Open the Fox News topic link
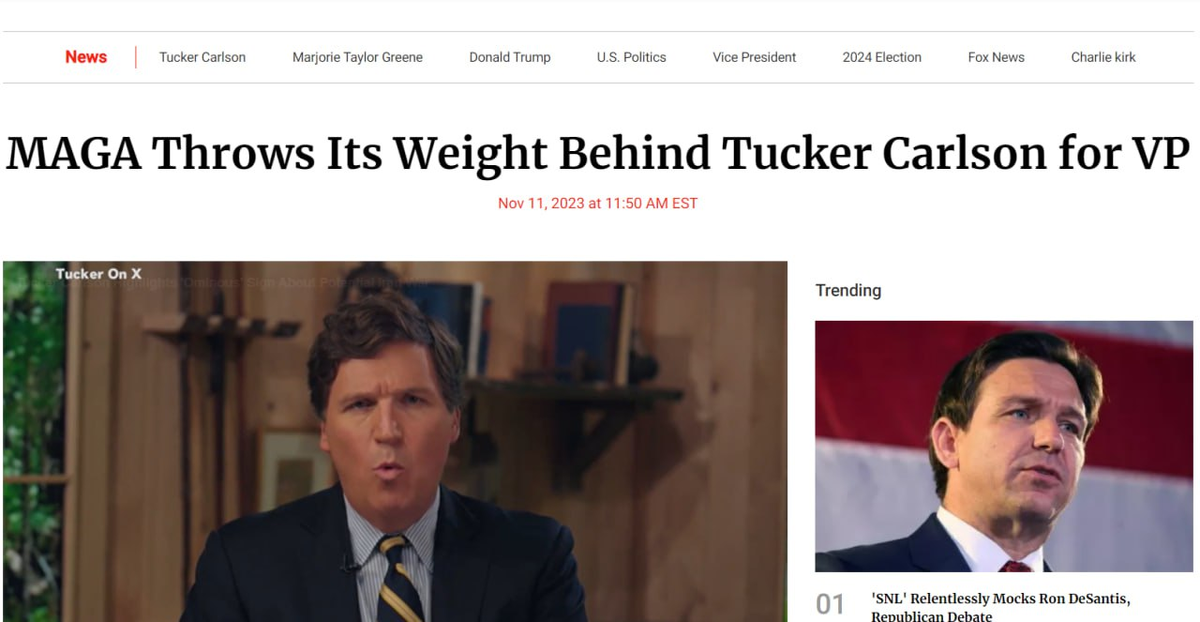1200x622 pixels. pos(996,57)
